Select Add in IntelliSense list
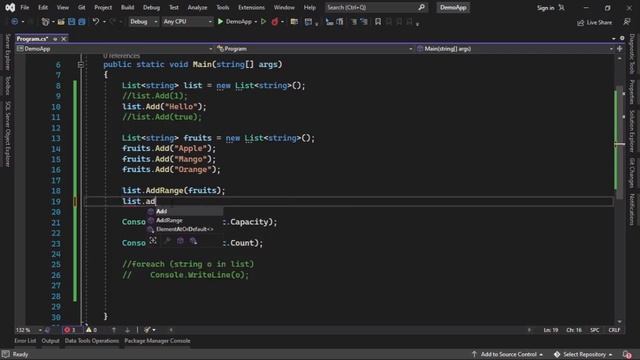 tap(185, 211)
